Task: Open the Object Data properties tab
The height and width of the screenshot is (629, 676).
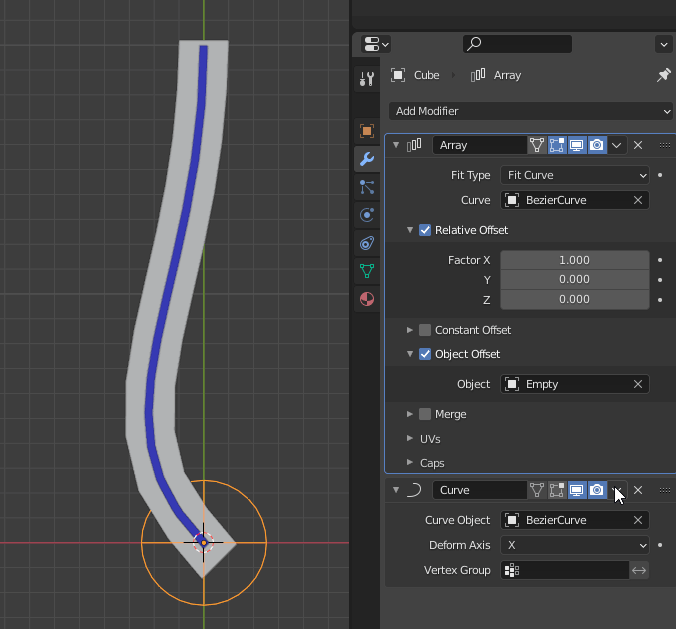Action: (x=367, y=271)
